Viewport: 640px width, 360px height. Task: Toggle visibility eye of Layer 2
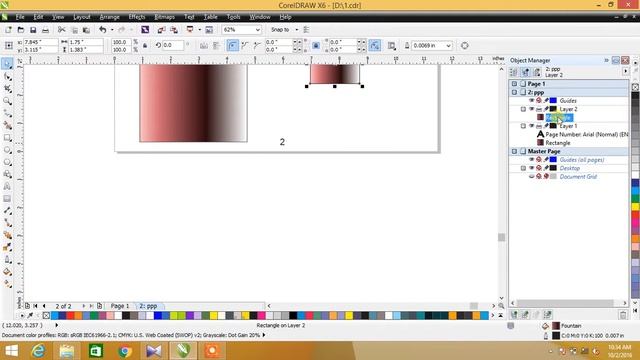(531, 109)
